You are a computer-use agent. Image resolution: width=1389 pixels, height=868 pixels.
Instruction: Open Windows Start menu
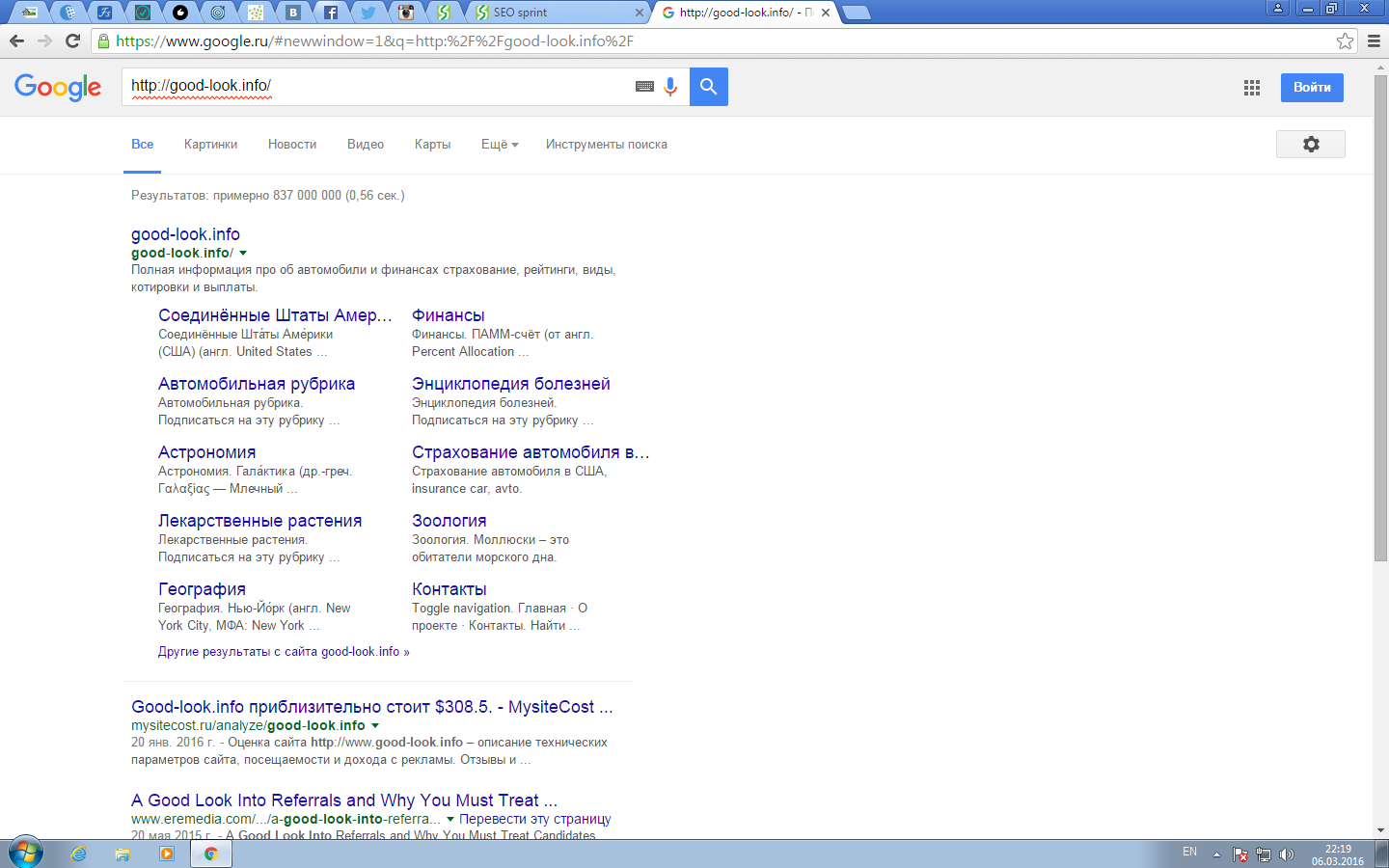(26, 854)
